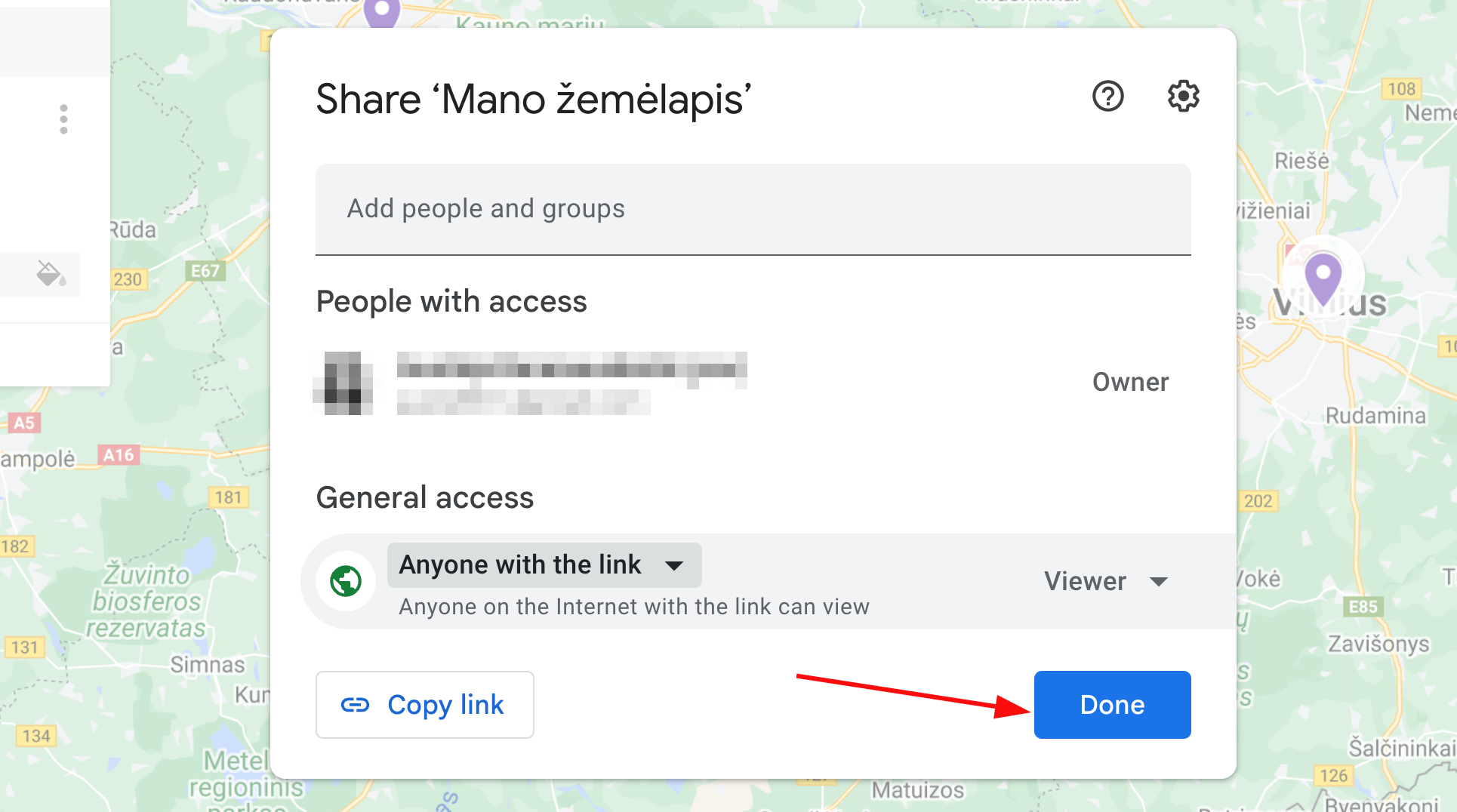Click the paint bucket style icon
The width and height of the screenshot is (1457, 812).
51,273
